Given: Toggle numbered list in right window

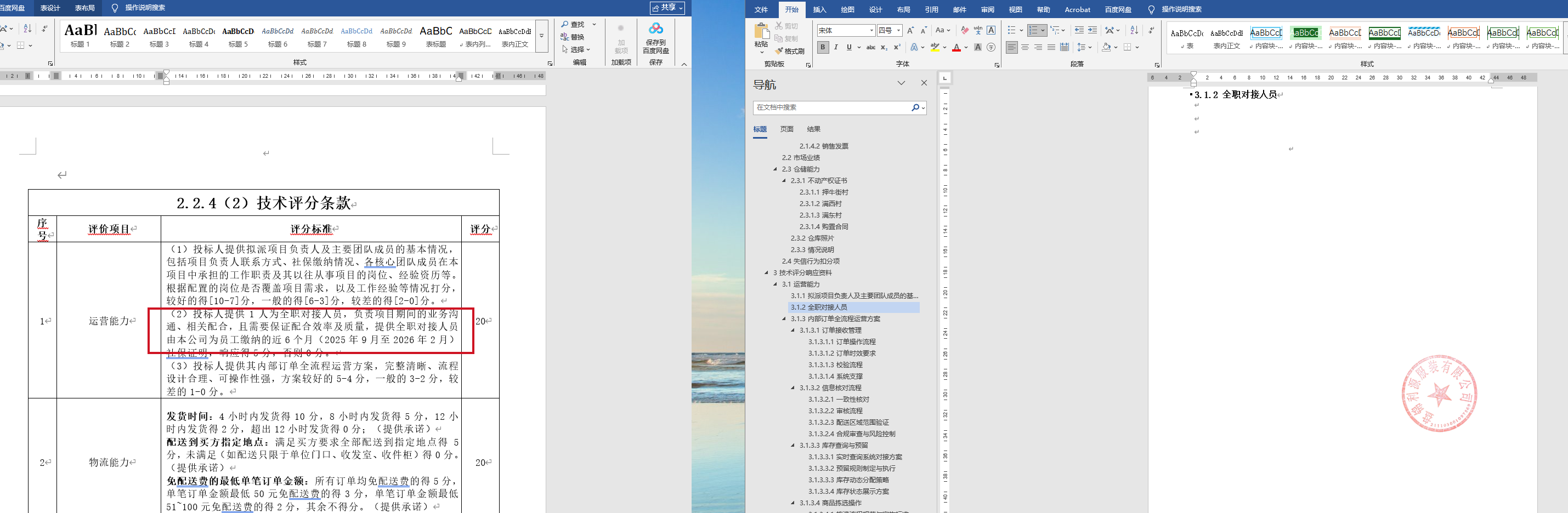Looking at the screenshot, I should pyautogui.click(x=1033, y=31).
